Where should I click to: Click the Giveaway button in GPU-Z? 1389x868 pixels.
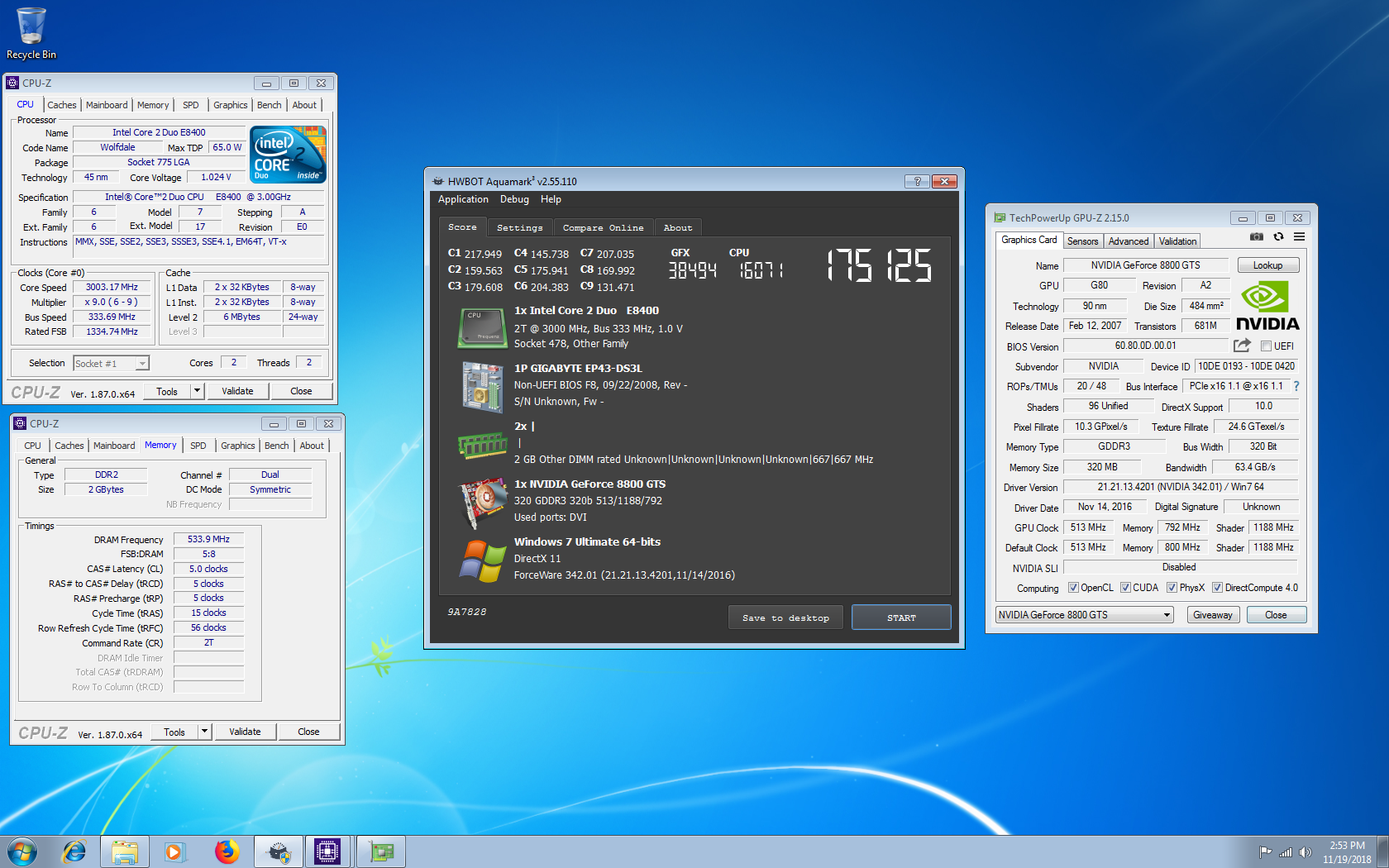[x=1212, y=615]
